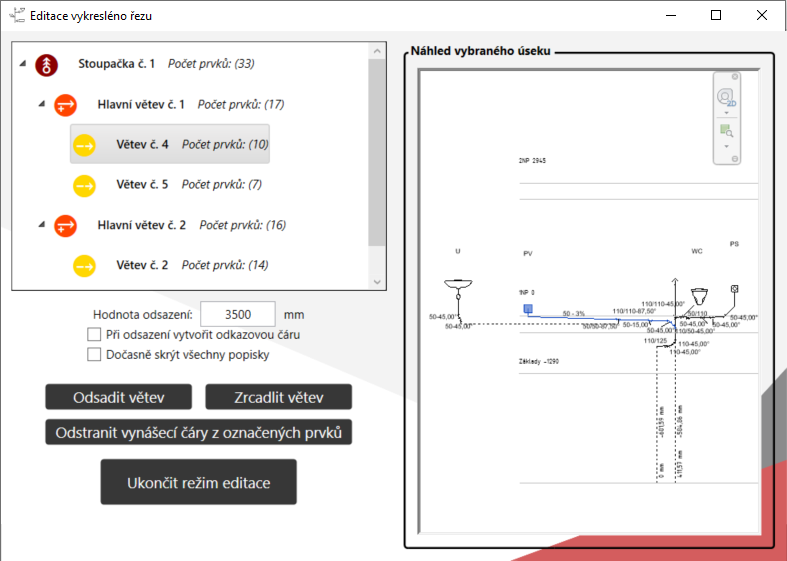This screenshot has width=787, height=561.
Task: Click the dark red Stoupačka č. 1 riser icon
Action: click(x=46, y=65)
